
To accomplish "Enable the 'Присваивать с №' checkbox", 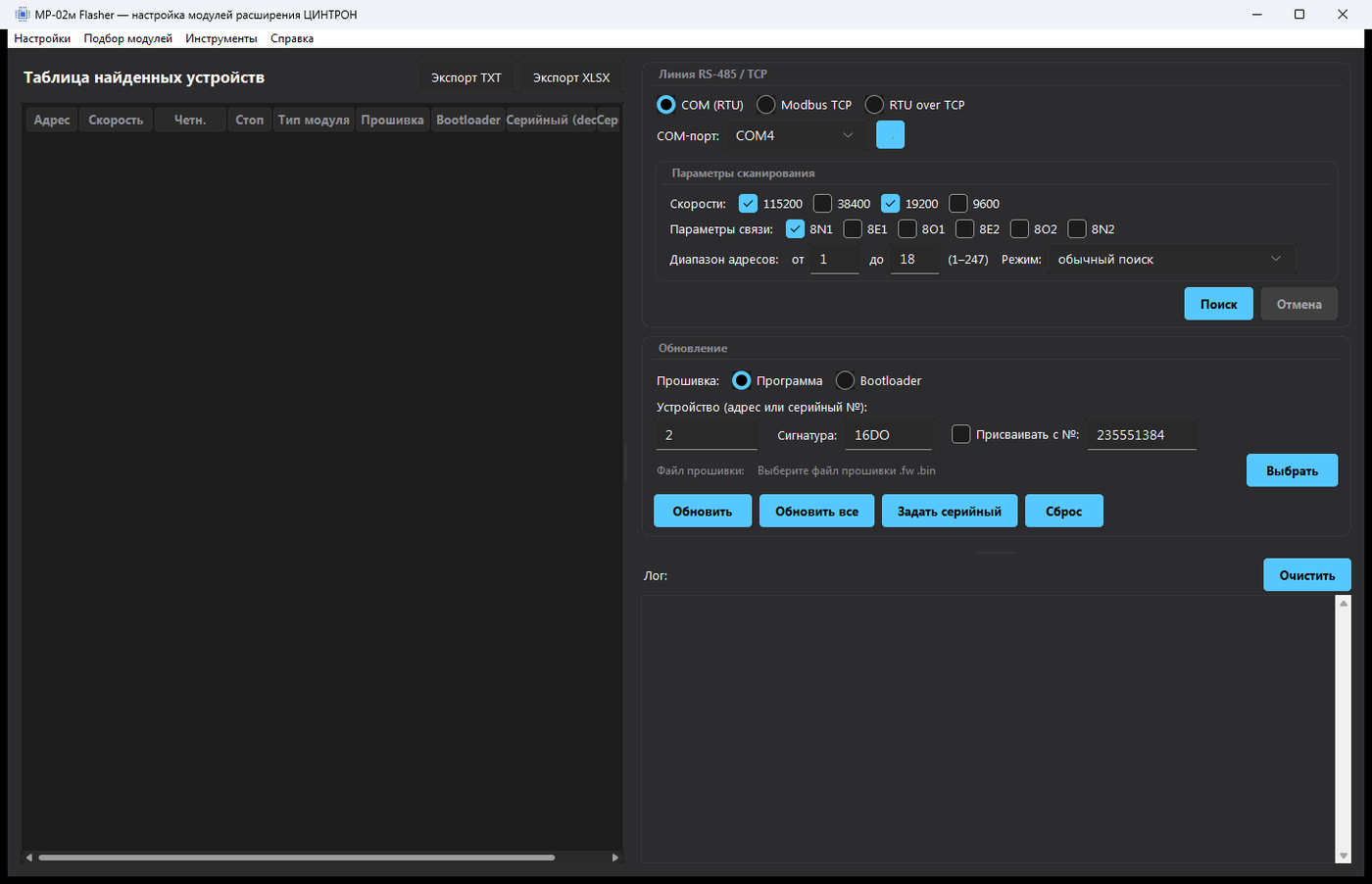I will point(961,434).
